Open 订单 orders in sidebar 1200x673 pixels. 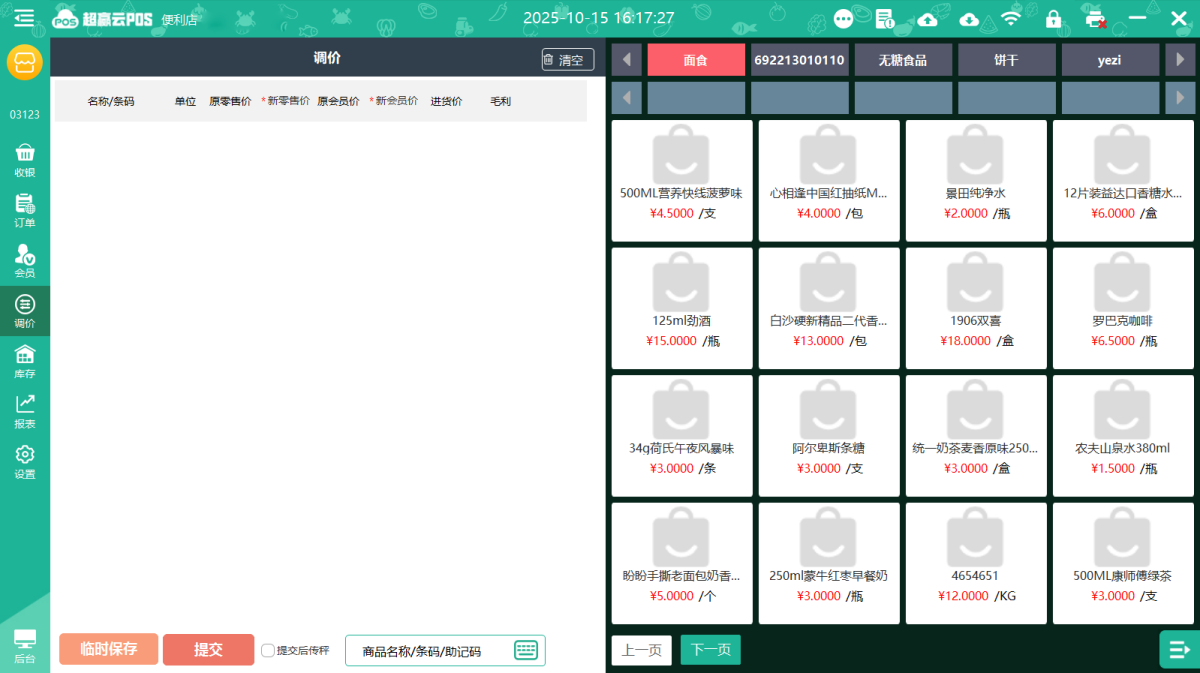click(25, 210)
